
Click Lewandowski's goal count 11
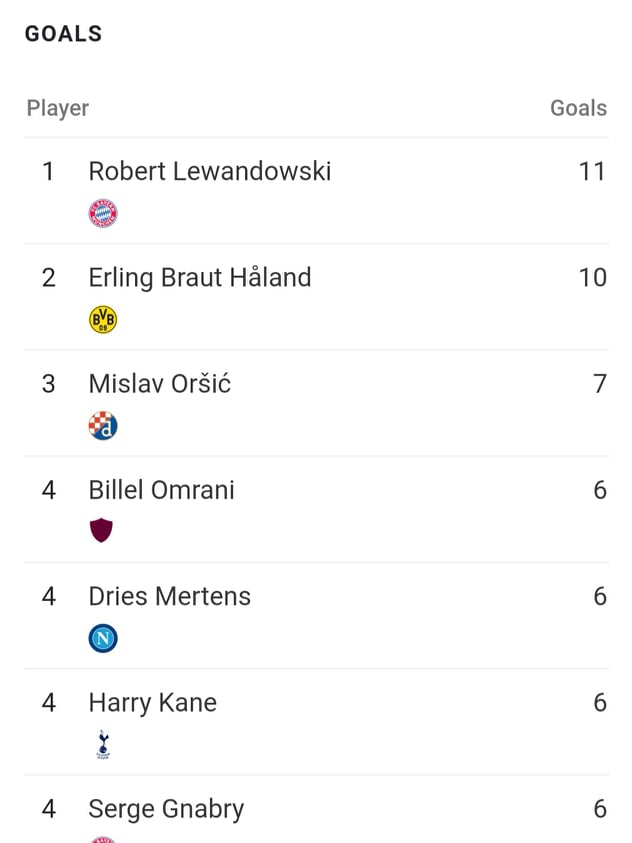coord(592,172)
